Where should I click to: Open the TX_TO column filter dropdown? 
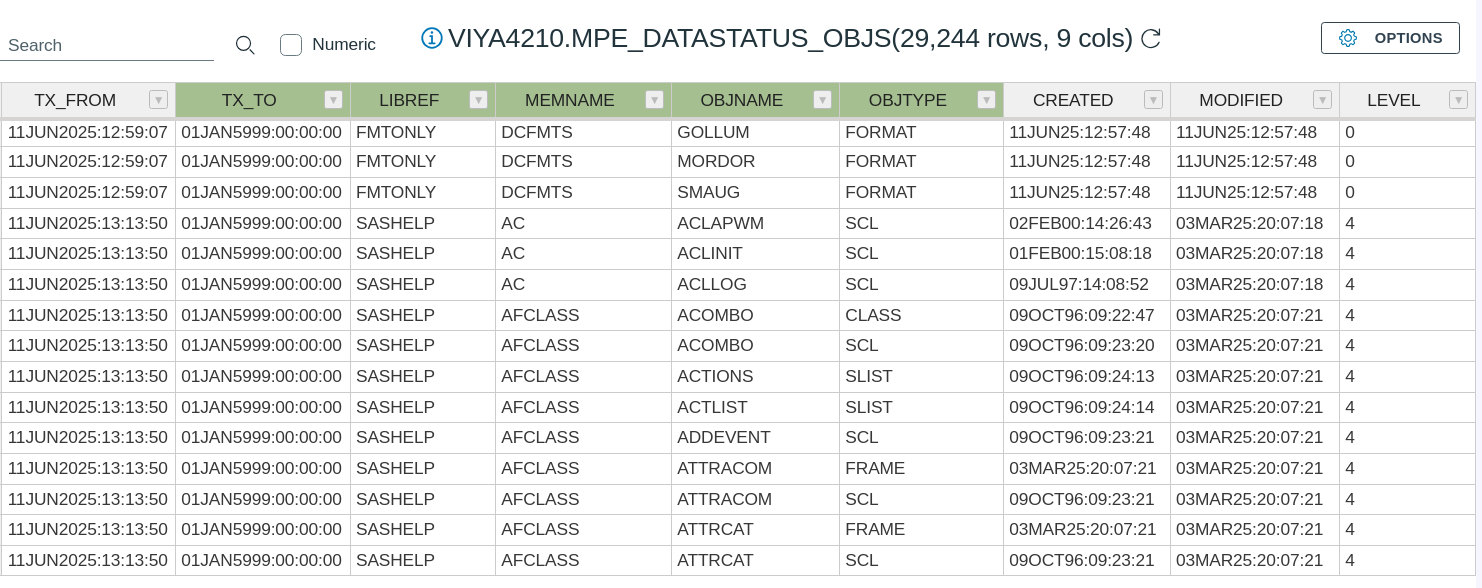point(334,100)
